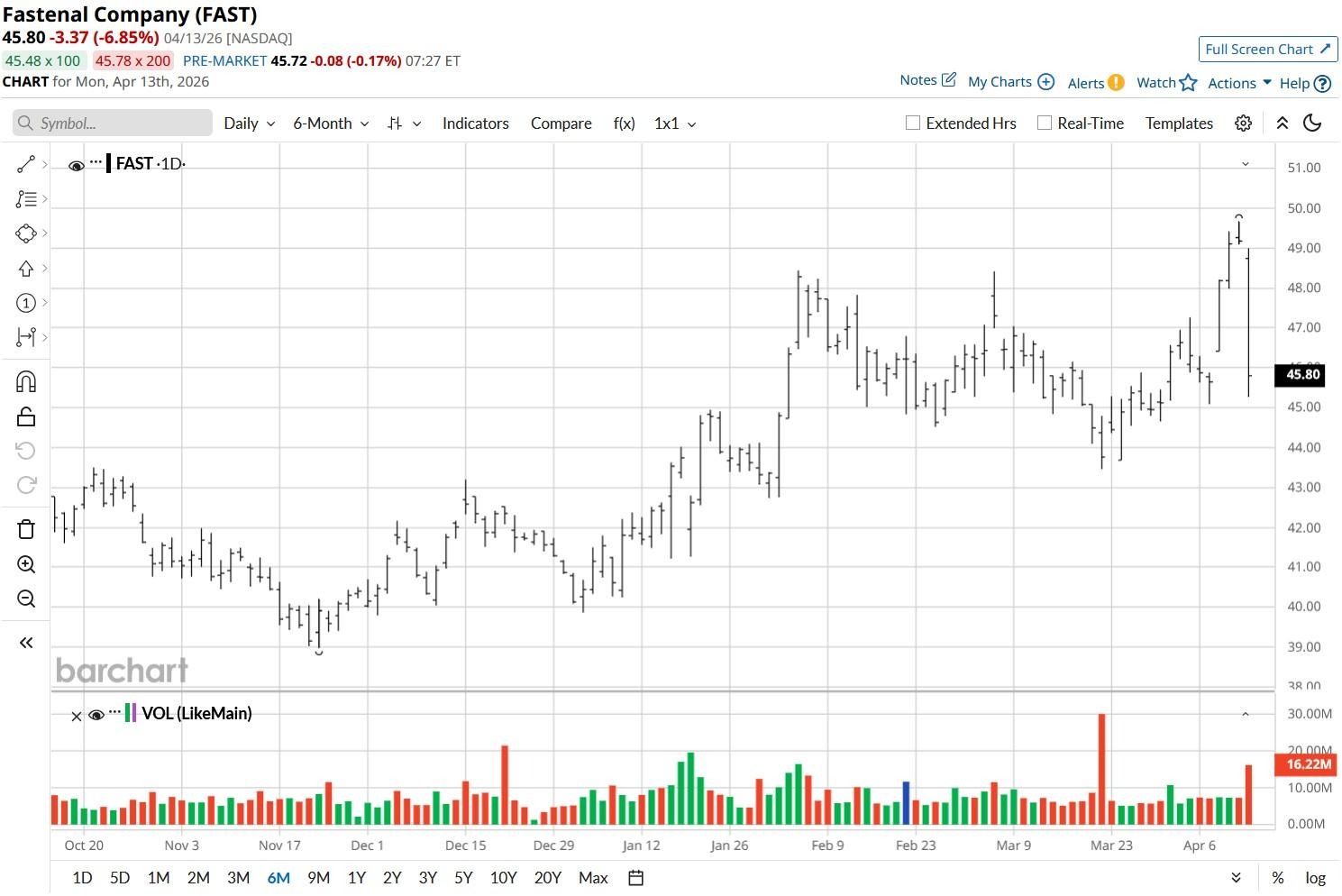Enable the Real-Time checkbox
Viewport: 1342px width, 896px height.
point(1045,123)
